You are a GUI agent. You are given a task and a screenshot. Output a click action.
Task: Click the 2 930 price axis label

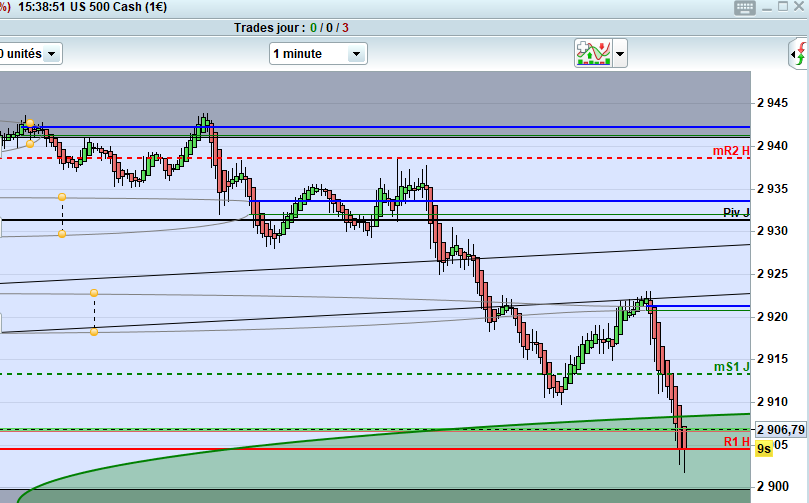click(x=772, y=231)
